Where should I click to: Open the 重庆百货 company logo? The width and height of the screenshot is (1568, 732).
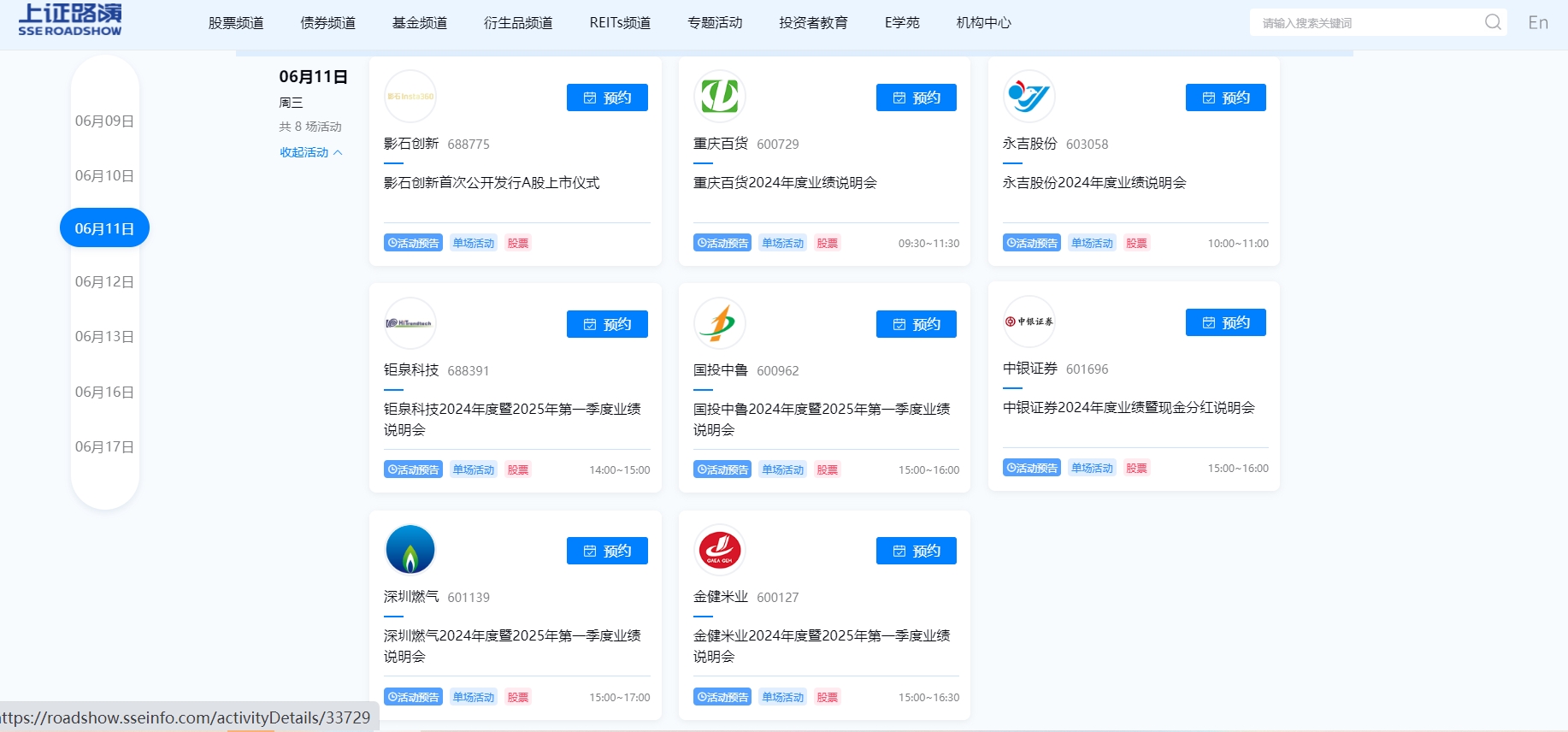720,96
